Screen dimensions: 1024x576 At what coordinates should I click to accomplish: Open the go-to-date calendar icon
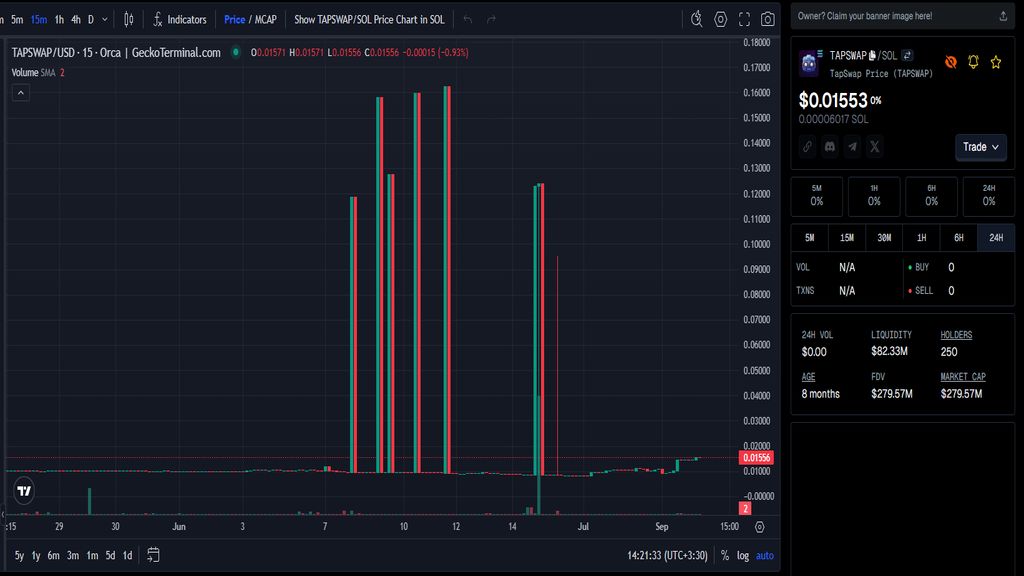coord(153,555)
